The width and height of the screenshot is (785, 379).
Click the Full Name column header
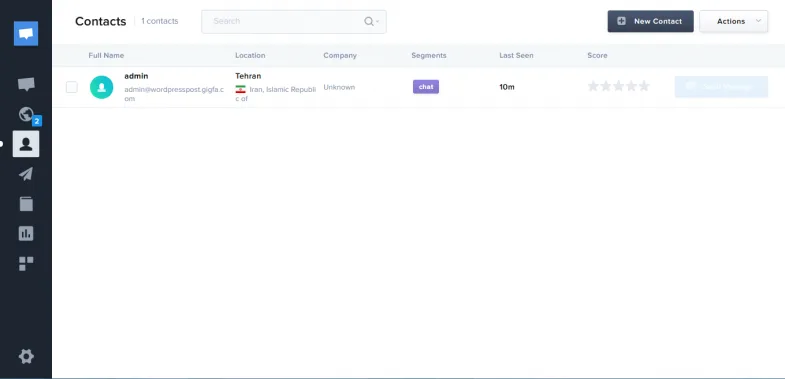[106, 56]
